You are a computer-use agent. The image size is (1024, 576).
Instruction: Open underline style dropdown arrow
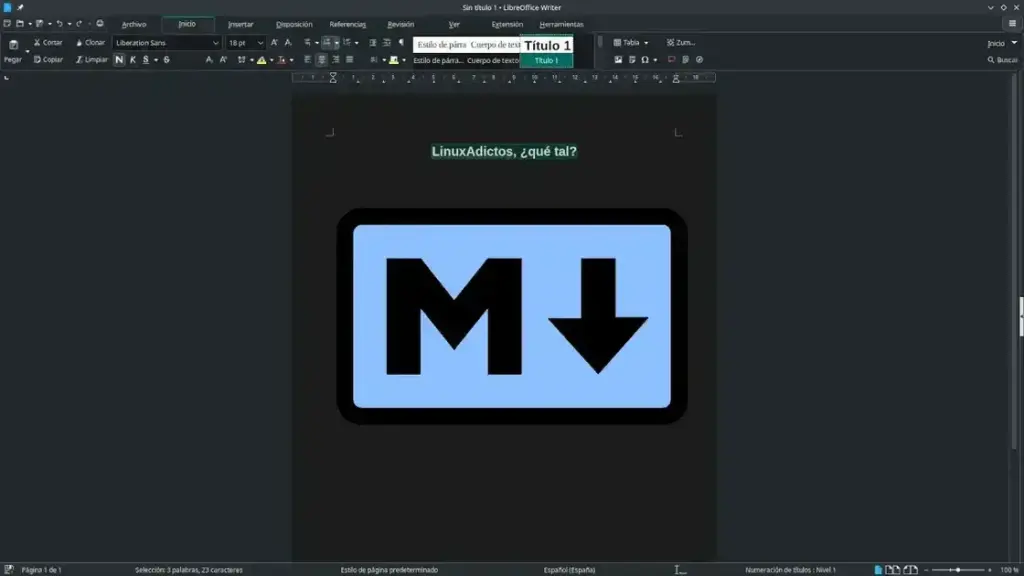[155, 60]
